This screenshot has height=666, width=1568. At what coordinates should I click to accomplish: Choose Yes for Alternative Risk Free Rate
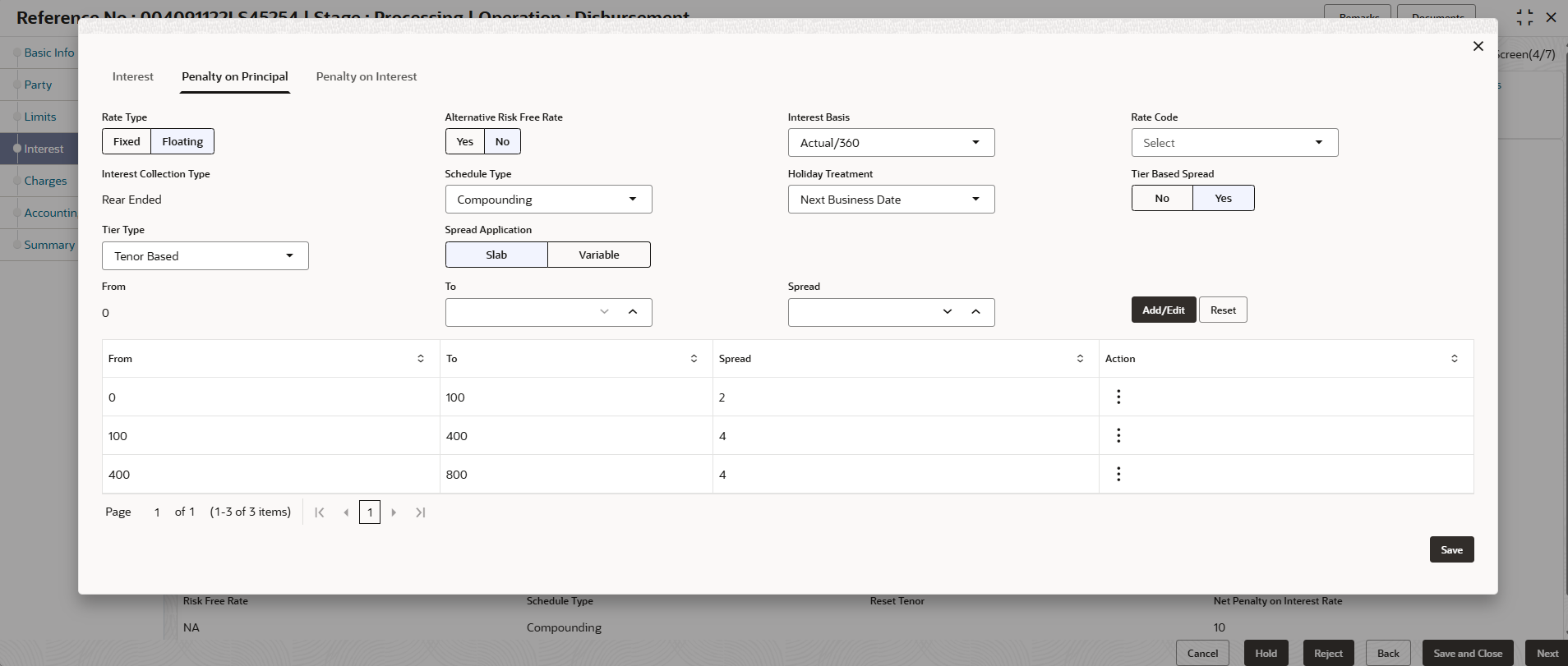465,141
